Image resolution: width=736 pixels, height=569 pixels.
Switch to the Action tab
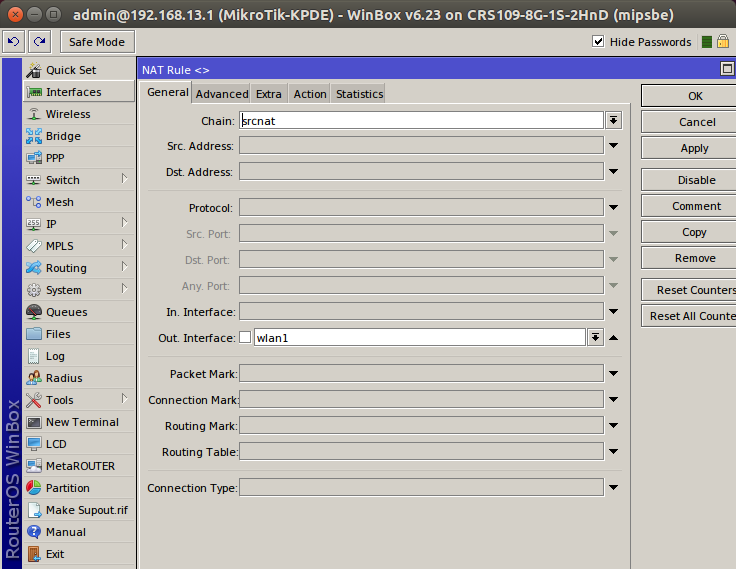tap(310, 94)
